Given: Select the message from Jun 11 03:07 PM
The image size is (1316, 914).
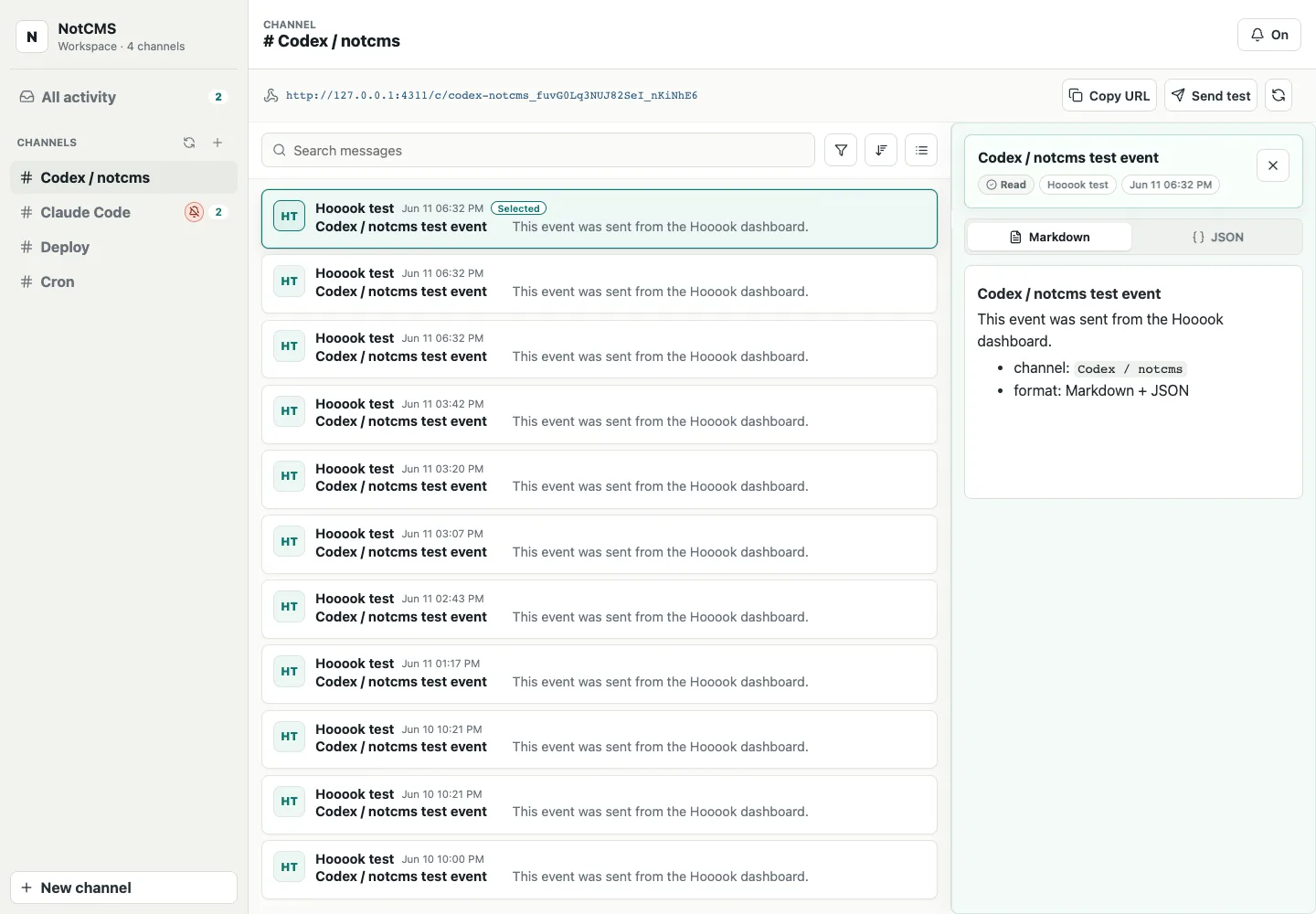Looking at the screenshot, I should pos(600,544).
